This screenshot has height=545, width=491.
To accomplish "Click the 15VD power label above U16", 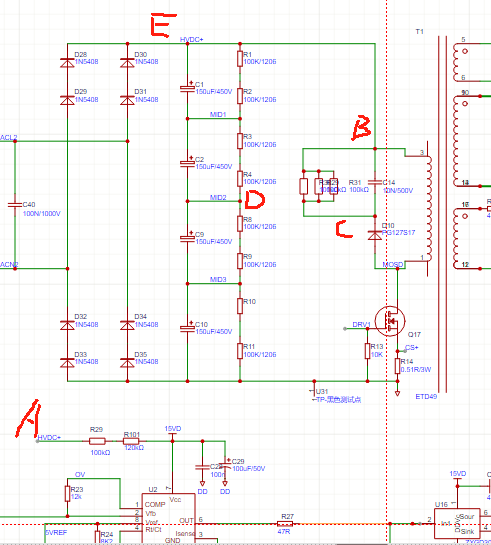I will pos(458,474).
